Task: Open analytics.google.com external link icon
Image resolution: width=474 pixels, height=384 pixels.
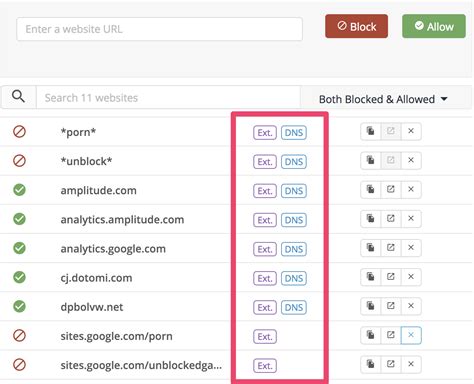Action: pyautogui.click(x=391, y=248)
